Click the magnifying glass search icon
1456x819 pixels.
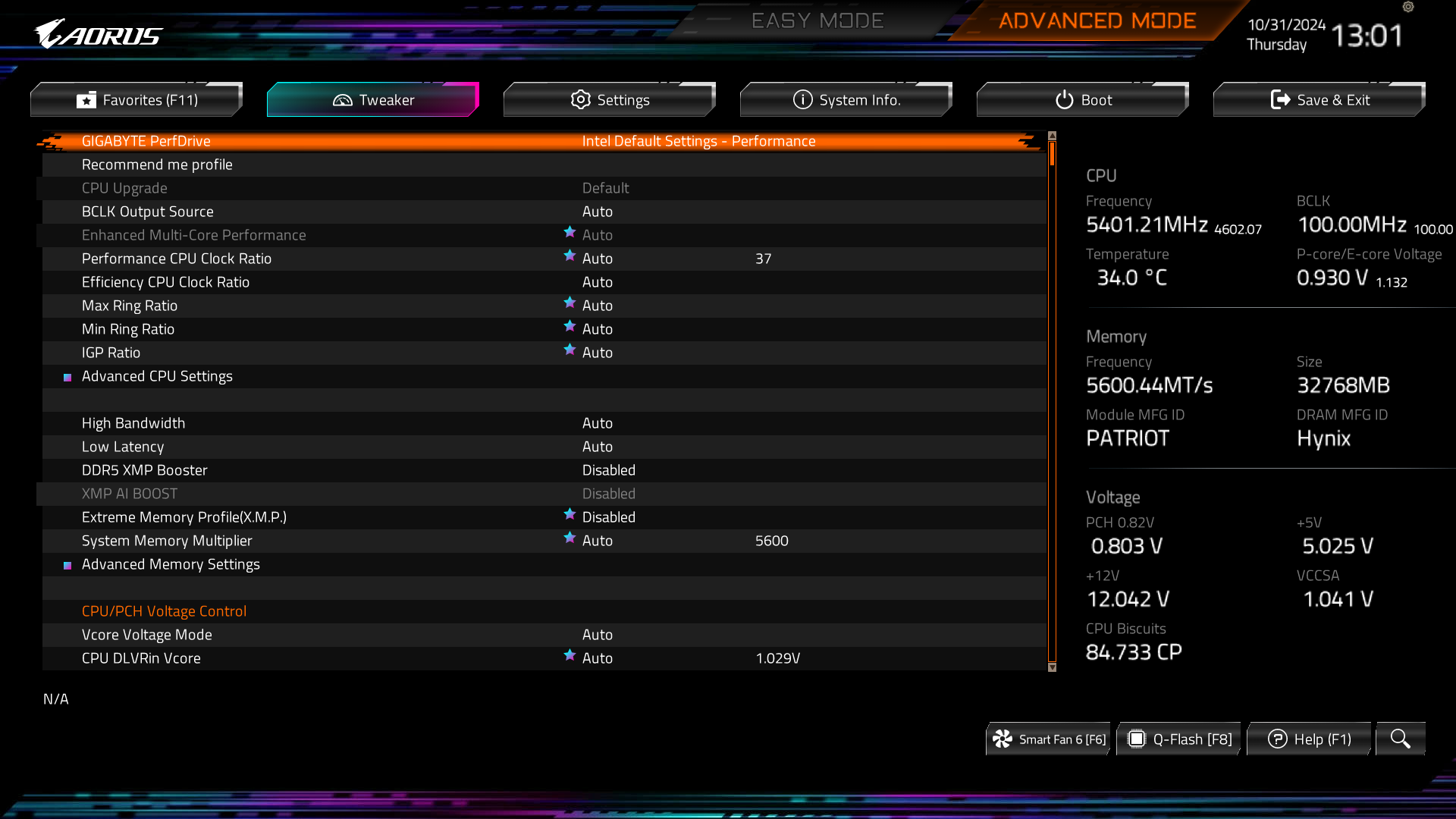pos(1400,739)
